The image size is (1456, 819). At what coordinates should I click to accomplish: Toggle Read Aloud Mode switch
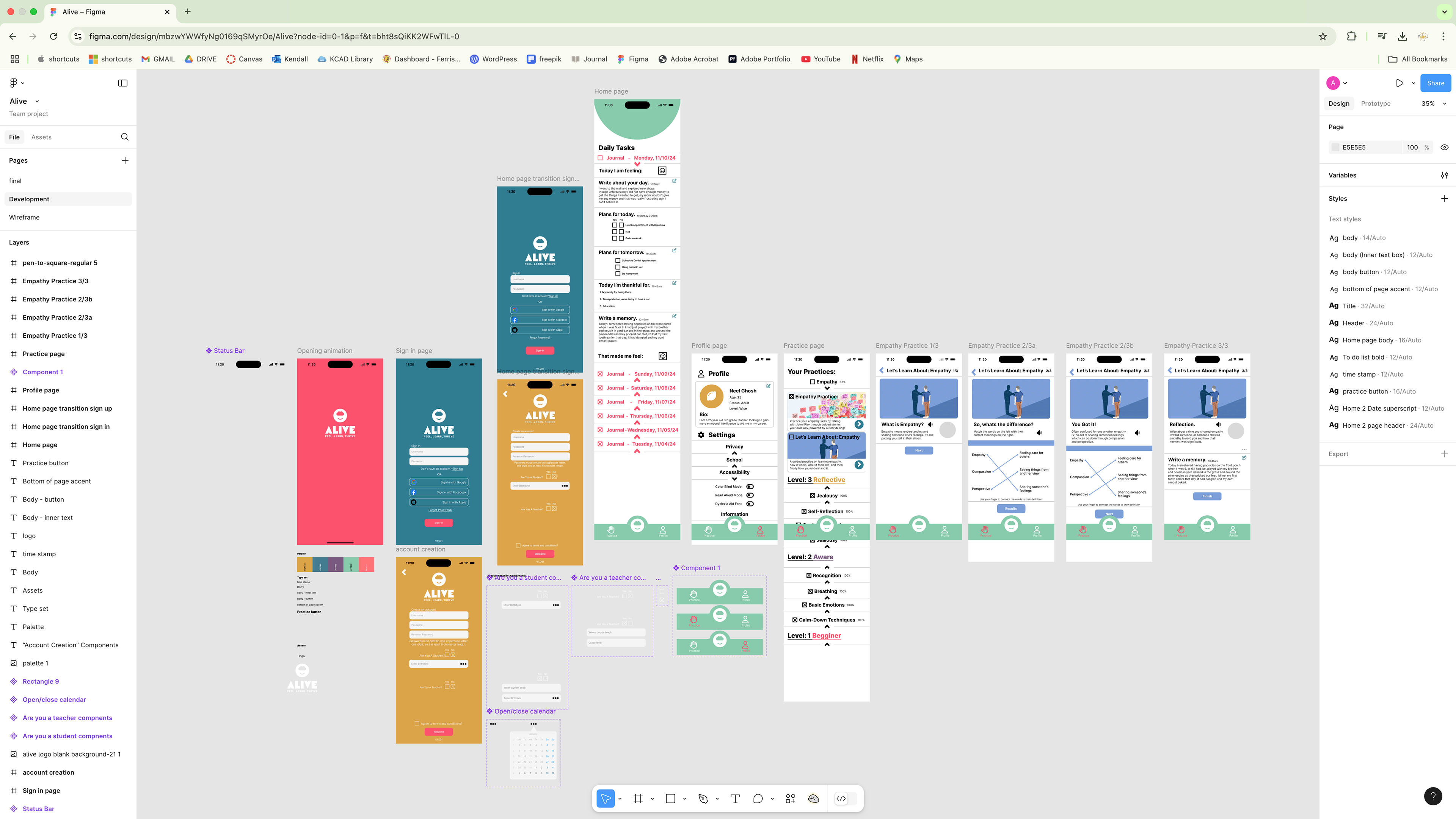click(750, 495)
